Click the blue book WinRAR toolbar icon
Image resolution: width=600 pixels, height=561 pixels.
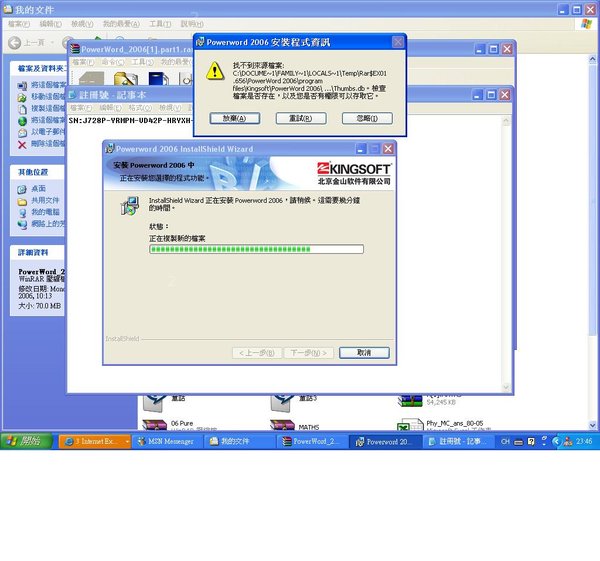(158, 78)
